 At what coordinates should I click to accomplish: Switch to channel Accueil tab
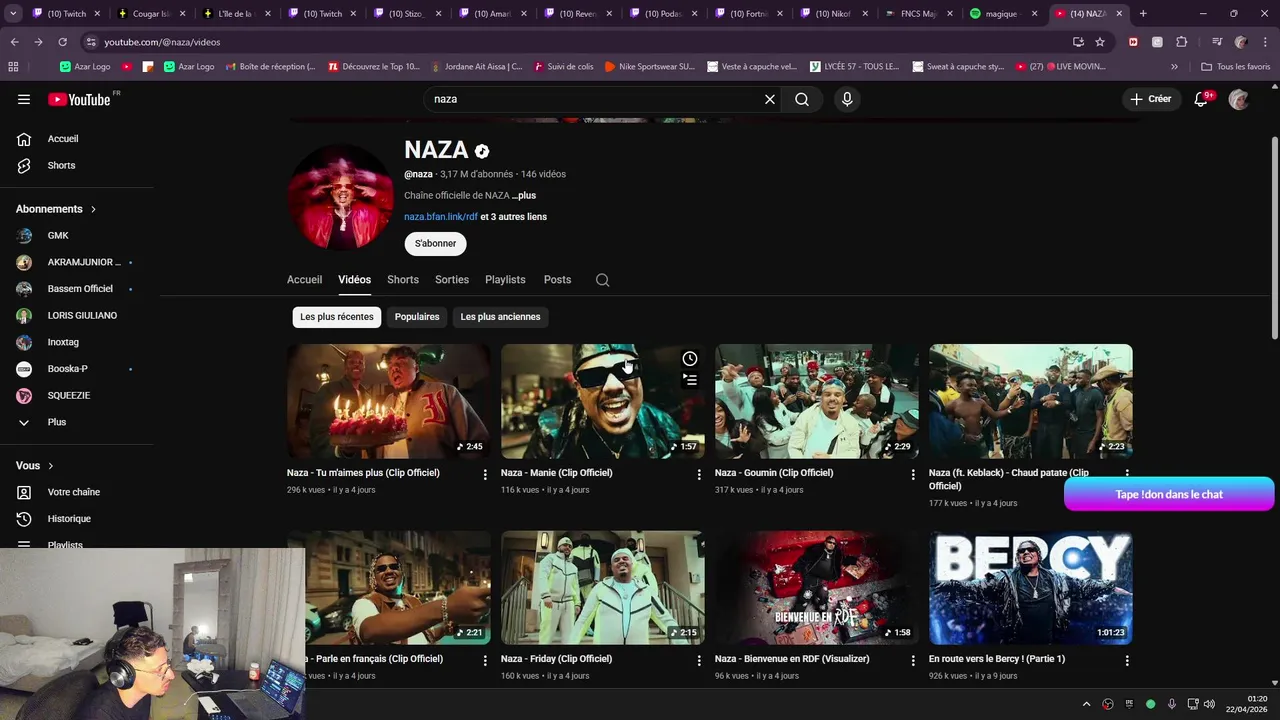[304, 280]
